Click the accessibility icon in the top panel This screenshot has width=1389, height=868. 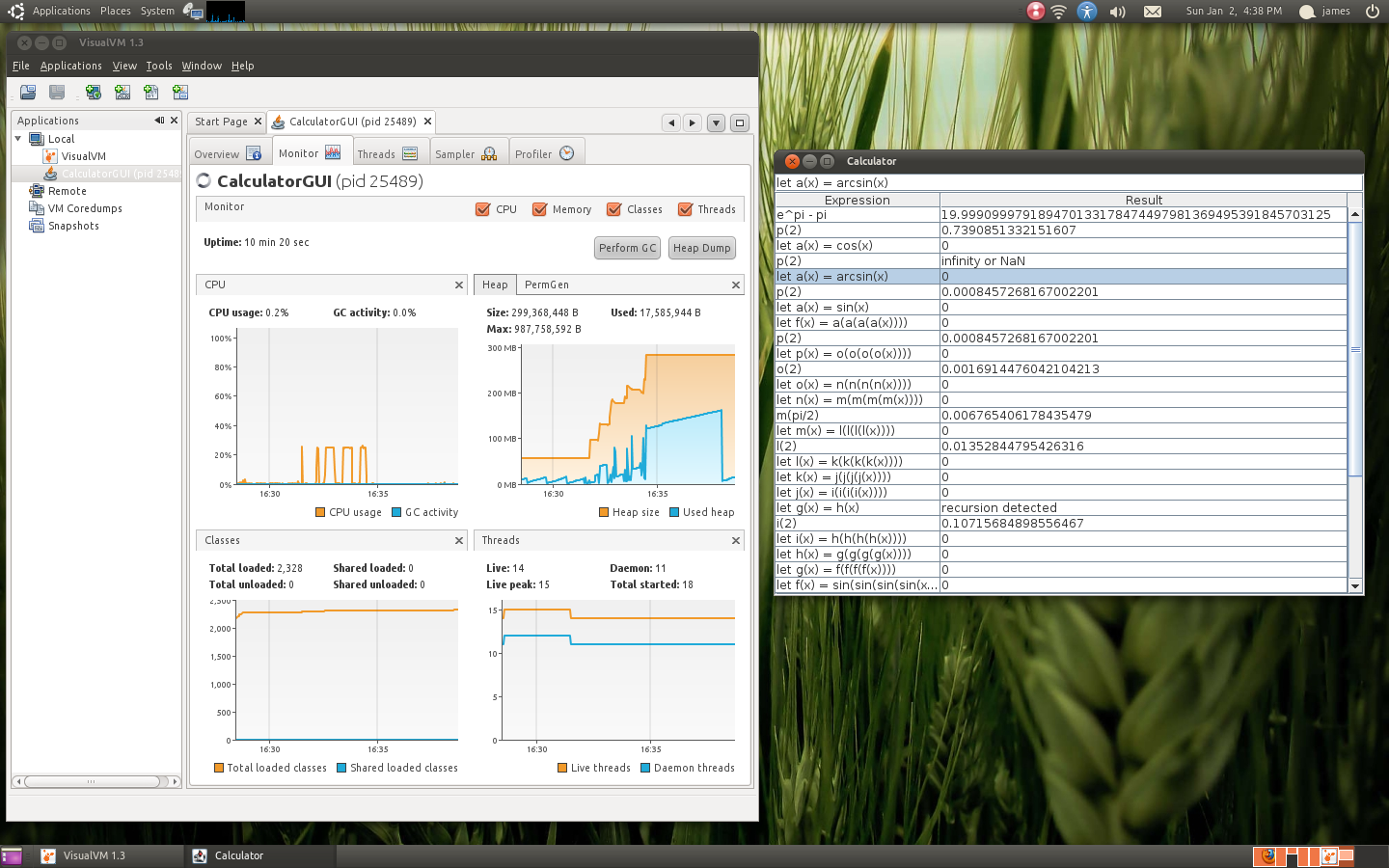pos(1087,12)
